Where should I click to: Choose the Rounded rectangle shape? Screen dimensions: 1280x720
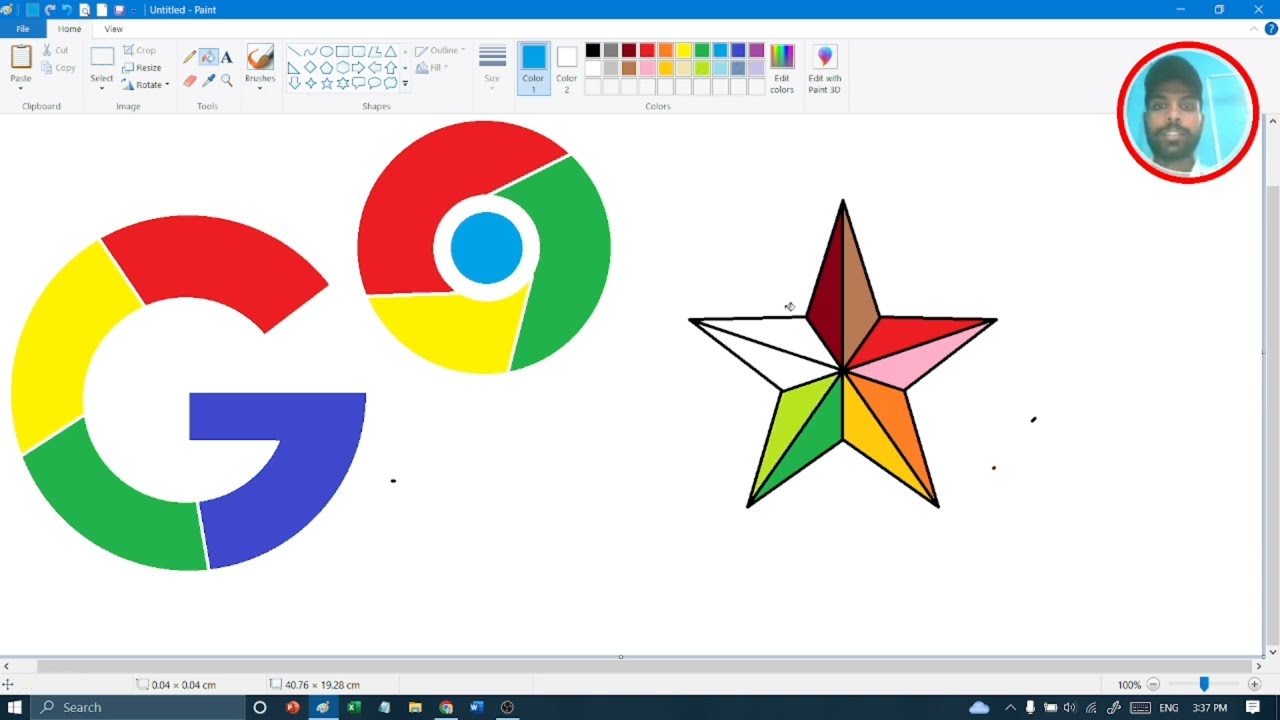click(358, 51)
